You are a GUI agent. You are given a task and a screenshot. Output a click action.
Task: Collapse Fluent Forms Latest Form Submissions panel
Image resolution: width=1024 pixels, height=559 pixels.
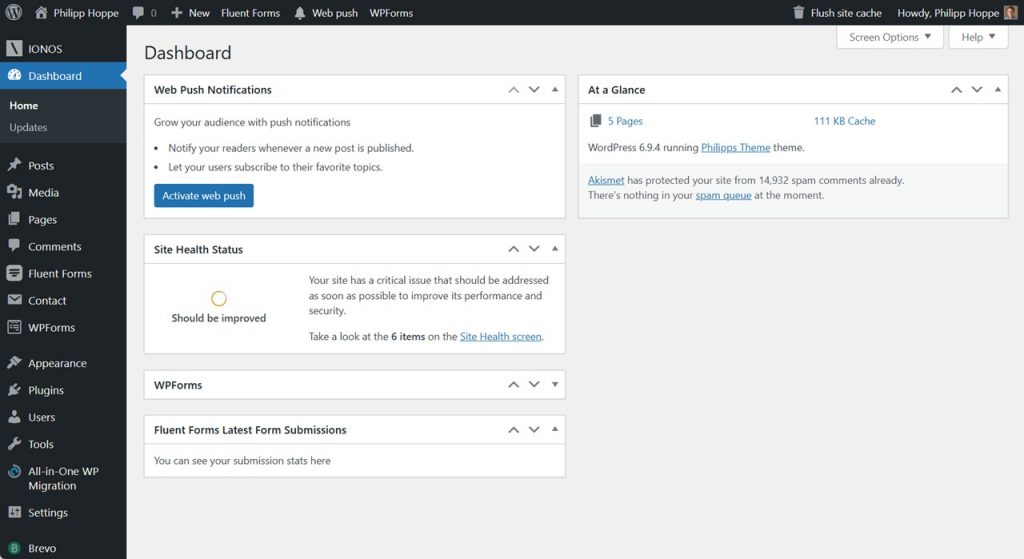pos(554,430)
